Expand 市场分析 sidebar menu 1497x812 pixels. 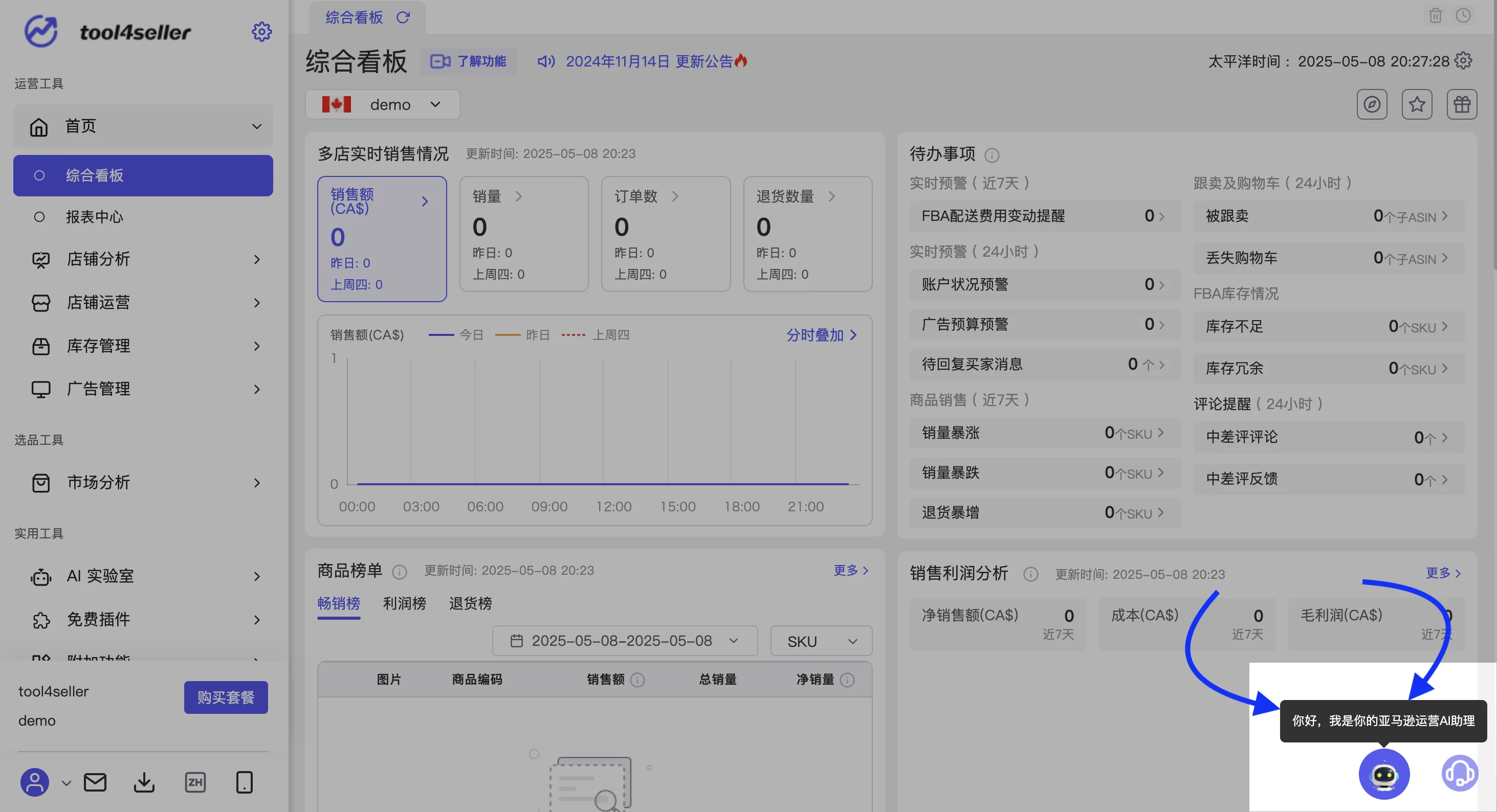click(x=143, y=483)
